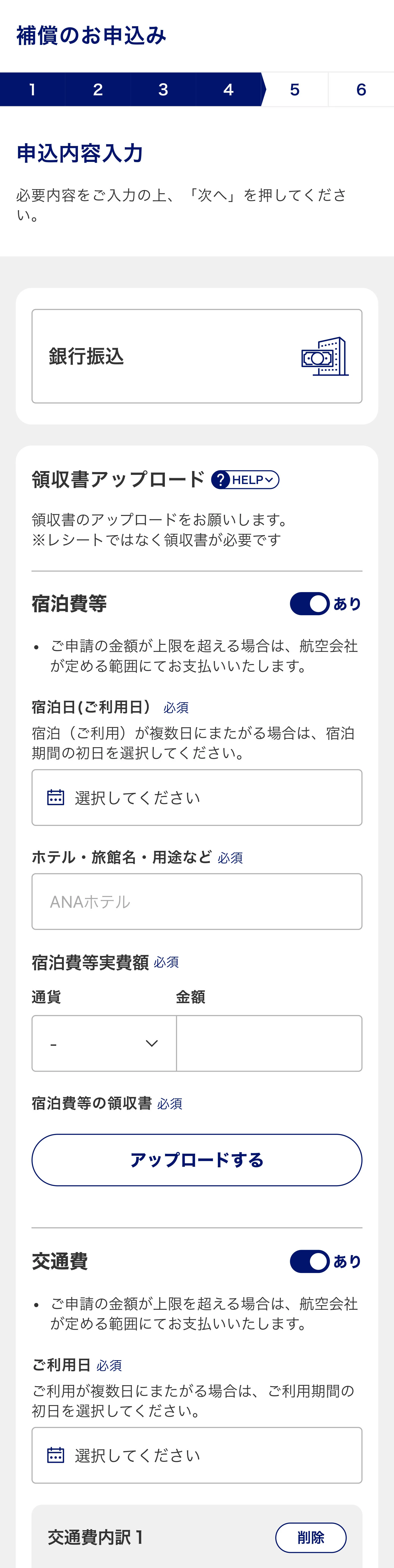Open the 宿泊日 date picker field

[197, 797]
